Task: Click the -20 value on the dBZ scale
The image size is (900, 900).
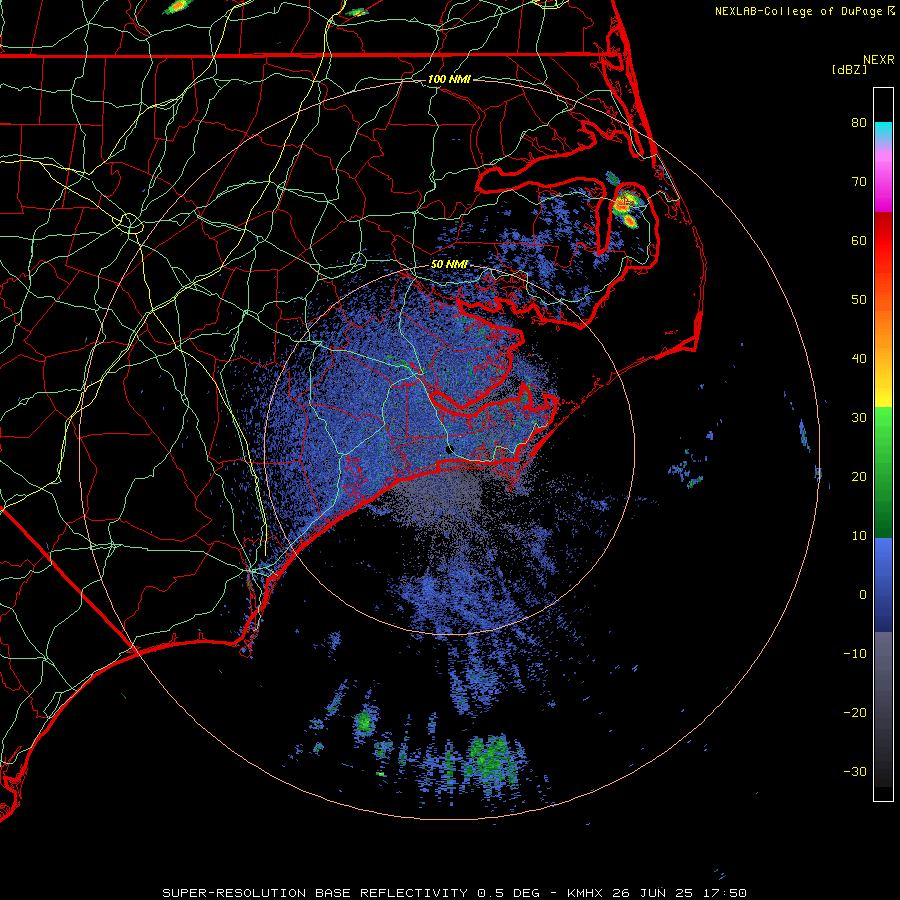Action: point(855,713)
